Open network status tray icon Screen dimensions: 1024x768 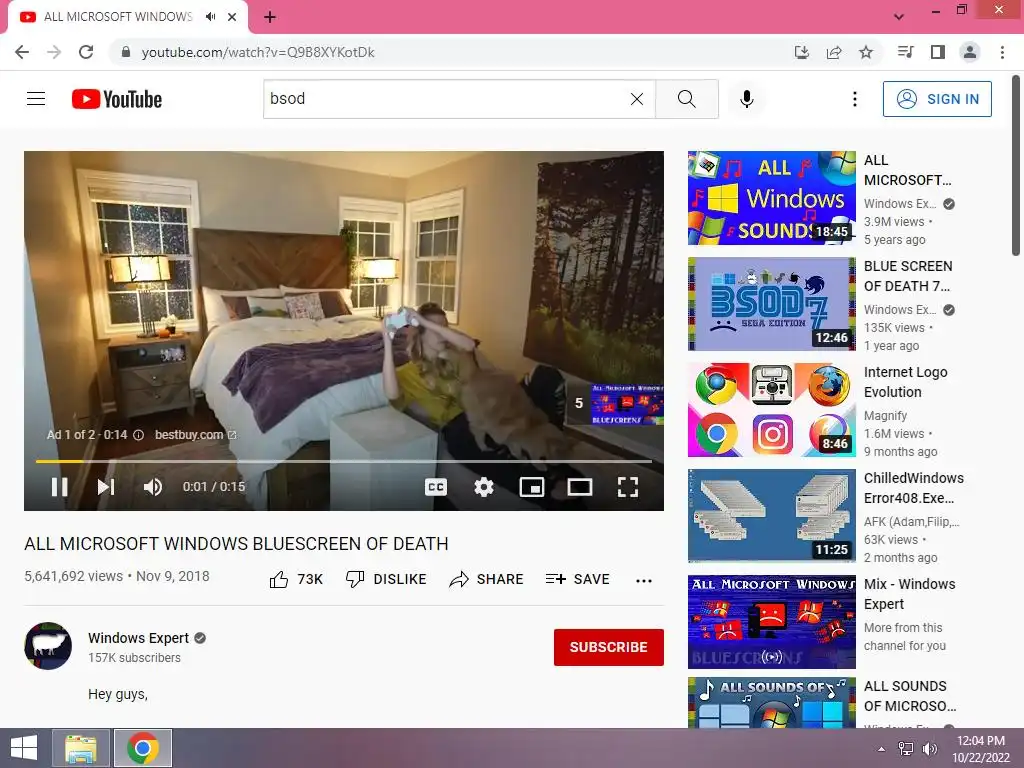(906, 749)
